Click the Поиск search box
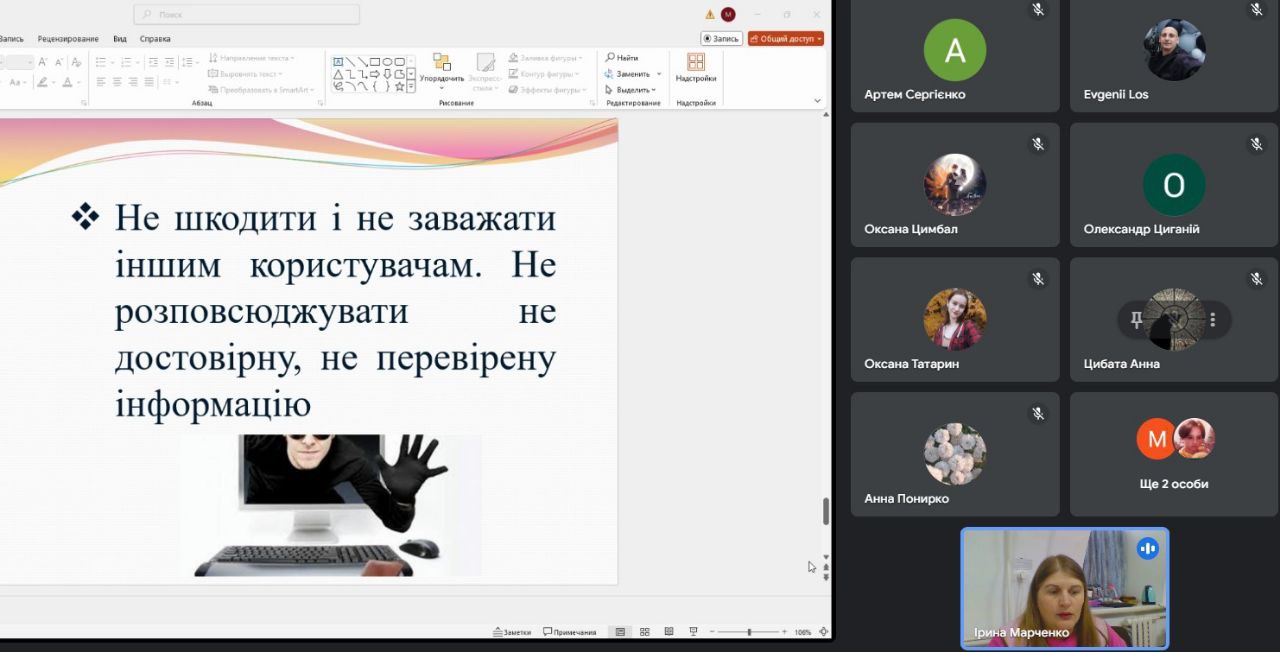The image size is (1280, 652). 246,14
